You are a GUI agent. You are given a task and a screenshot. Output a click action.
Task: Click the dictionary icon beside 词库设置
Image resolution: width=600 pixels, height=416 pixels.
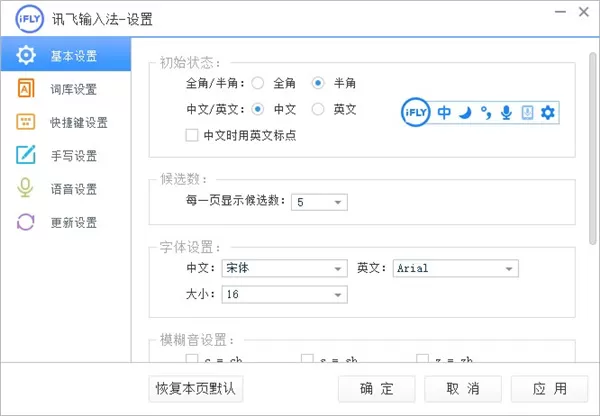[26, 88]
